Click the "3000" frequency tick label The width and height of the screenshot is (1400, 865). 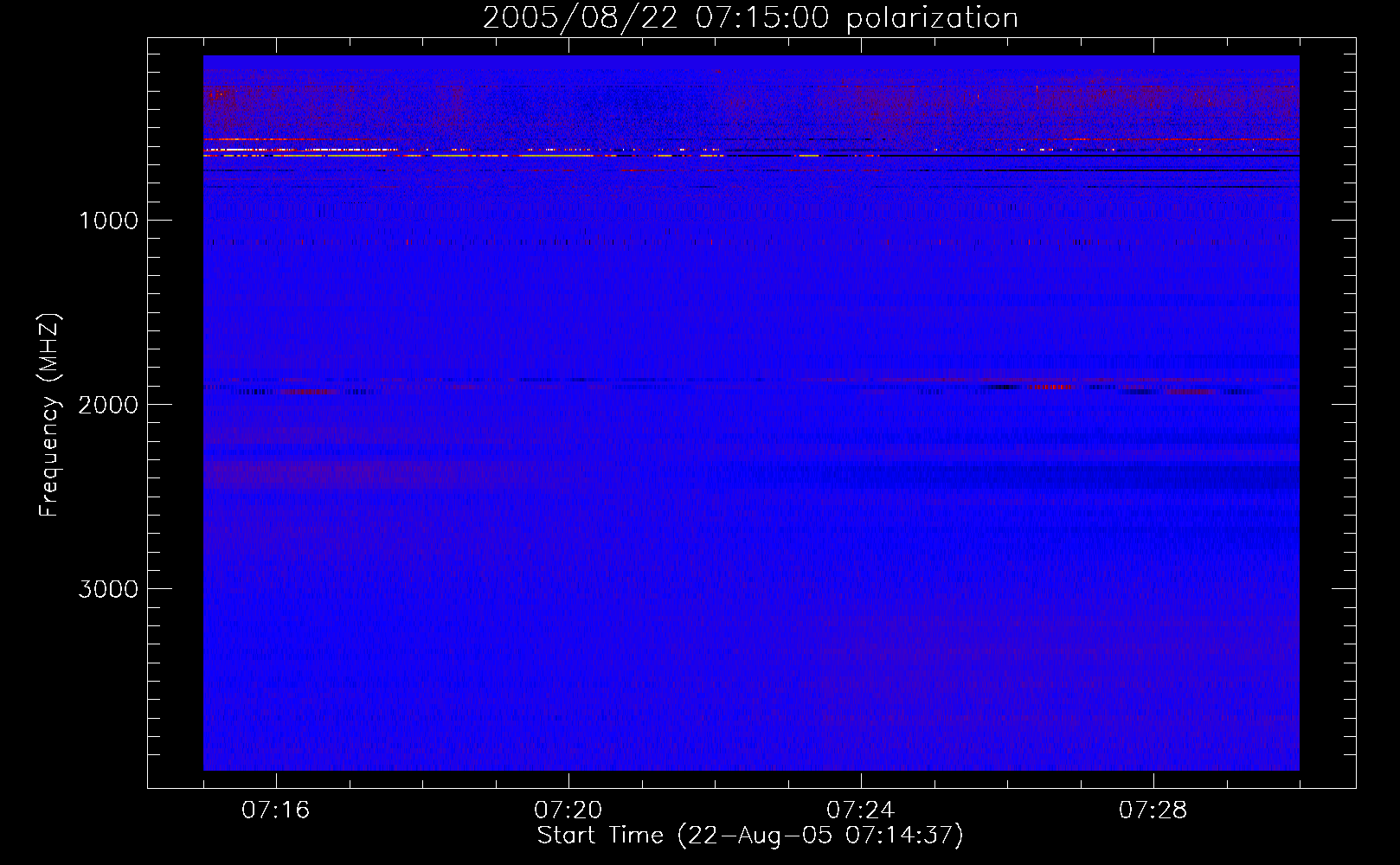108,589
